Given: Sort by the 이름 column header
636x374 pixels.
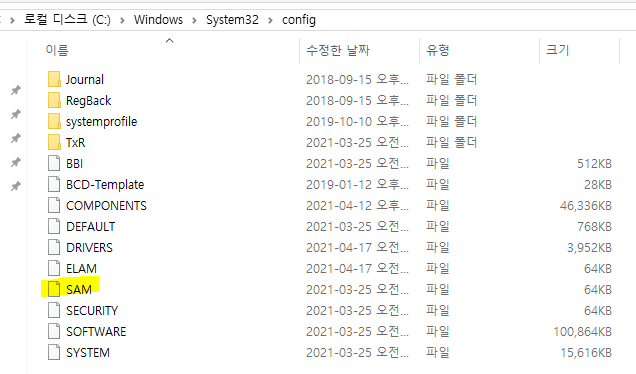Looking at the screenshot, I should (x=57, y=50).
